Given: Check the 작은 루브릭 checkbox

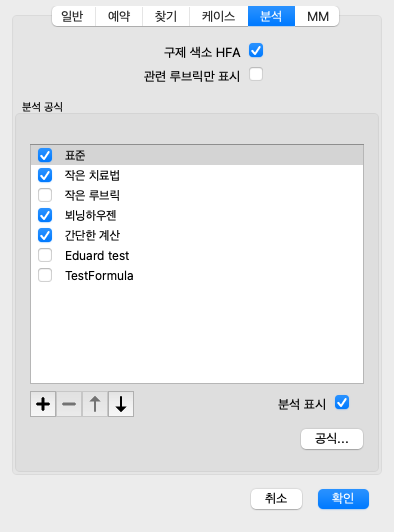Looking at the screenshot, I should [x=45, y=195].
